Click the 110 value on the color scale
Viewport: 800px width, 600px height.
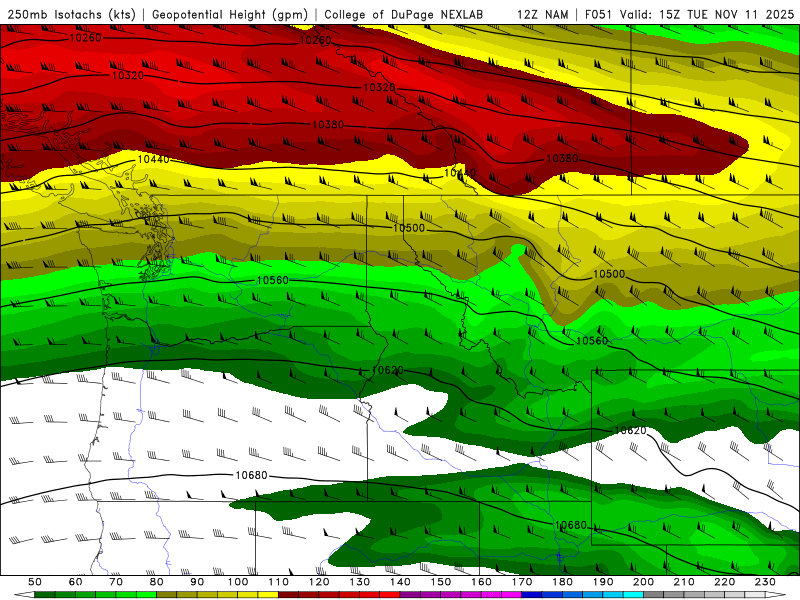279,582
